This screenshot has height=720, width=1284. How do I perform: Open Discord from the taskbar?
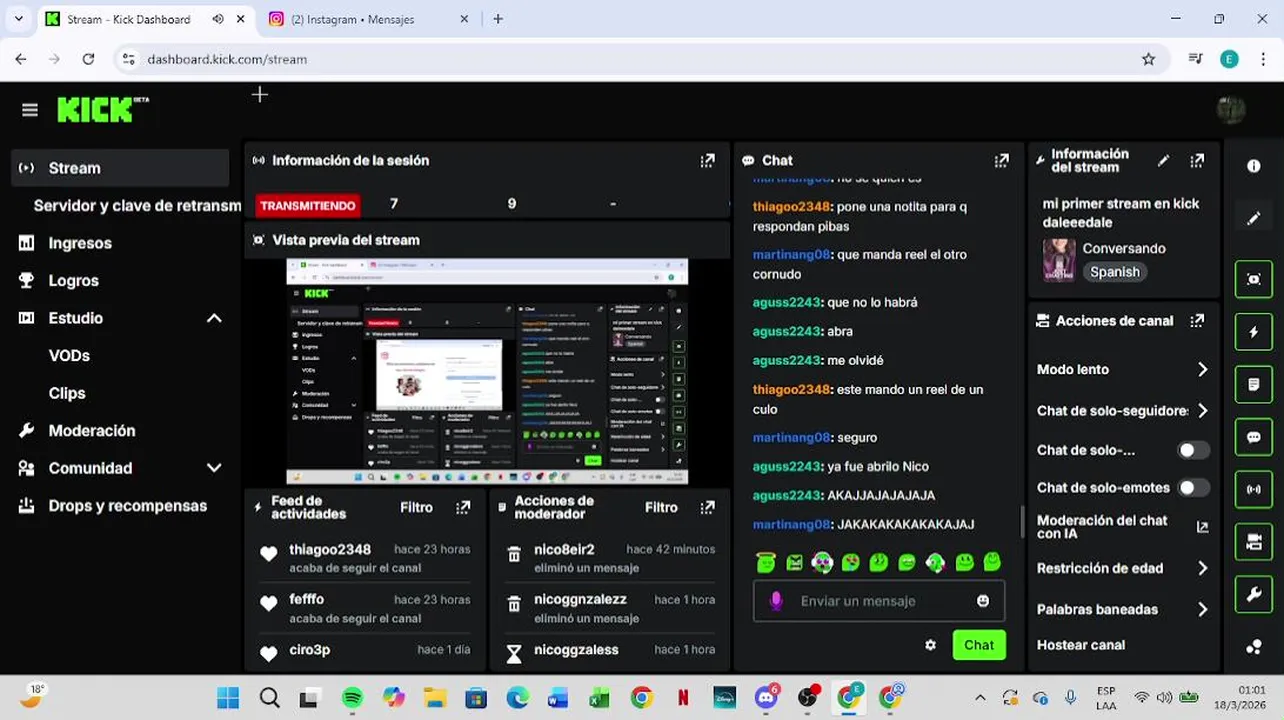pyautogui.click(x=767, y=698)
